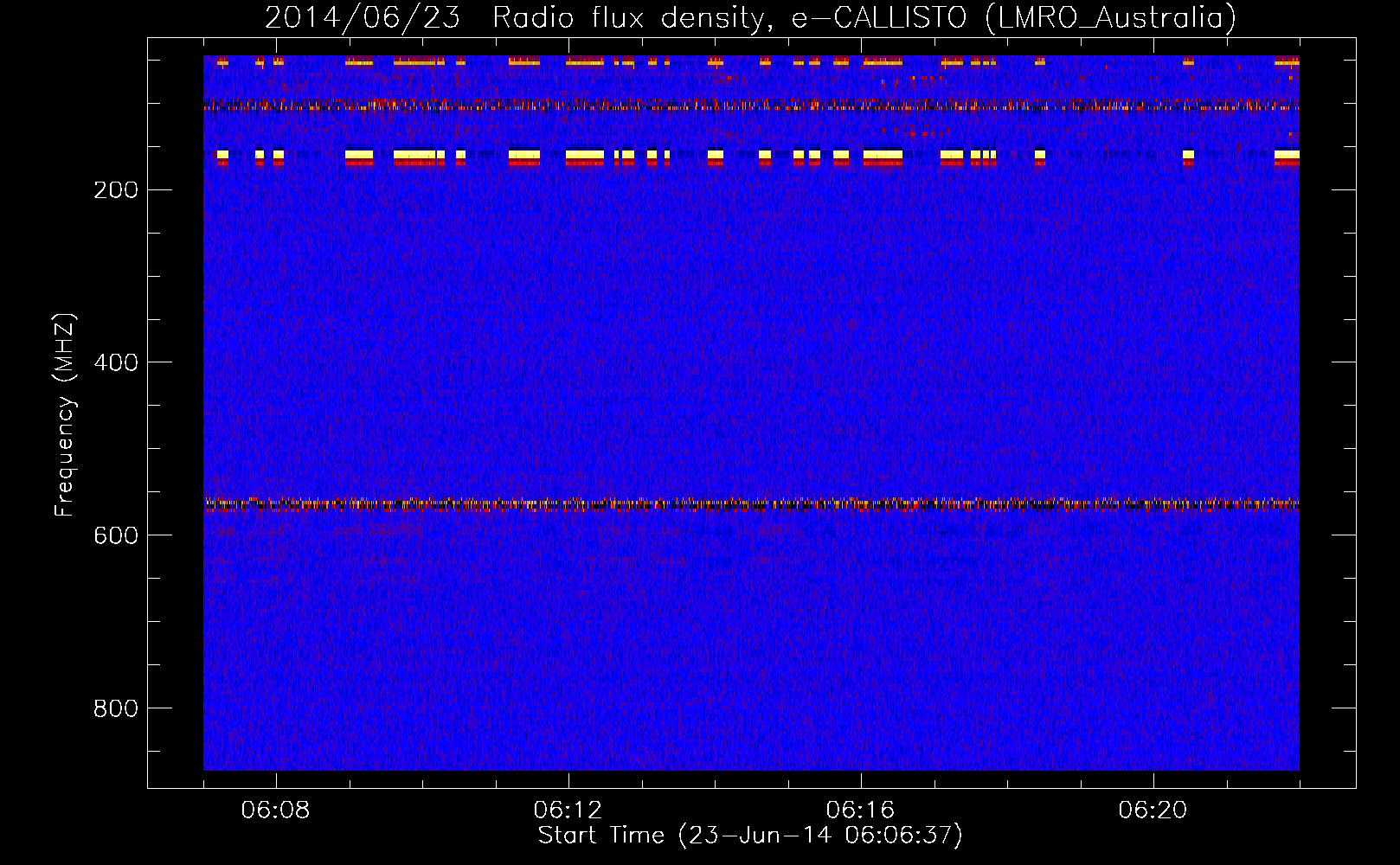Click the '400' frequency tick label
Viewport: 1400px width, 865px height.
coord(116,362)
